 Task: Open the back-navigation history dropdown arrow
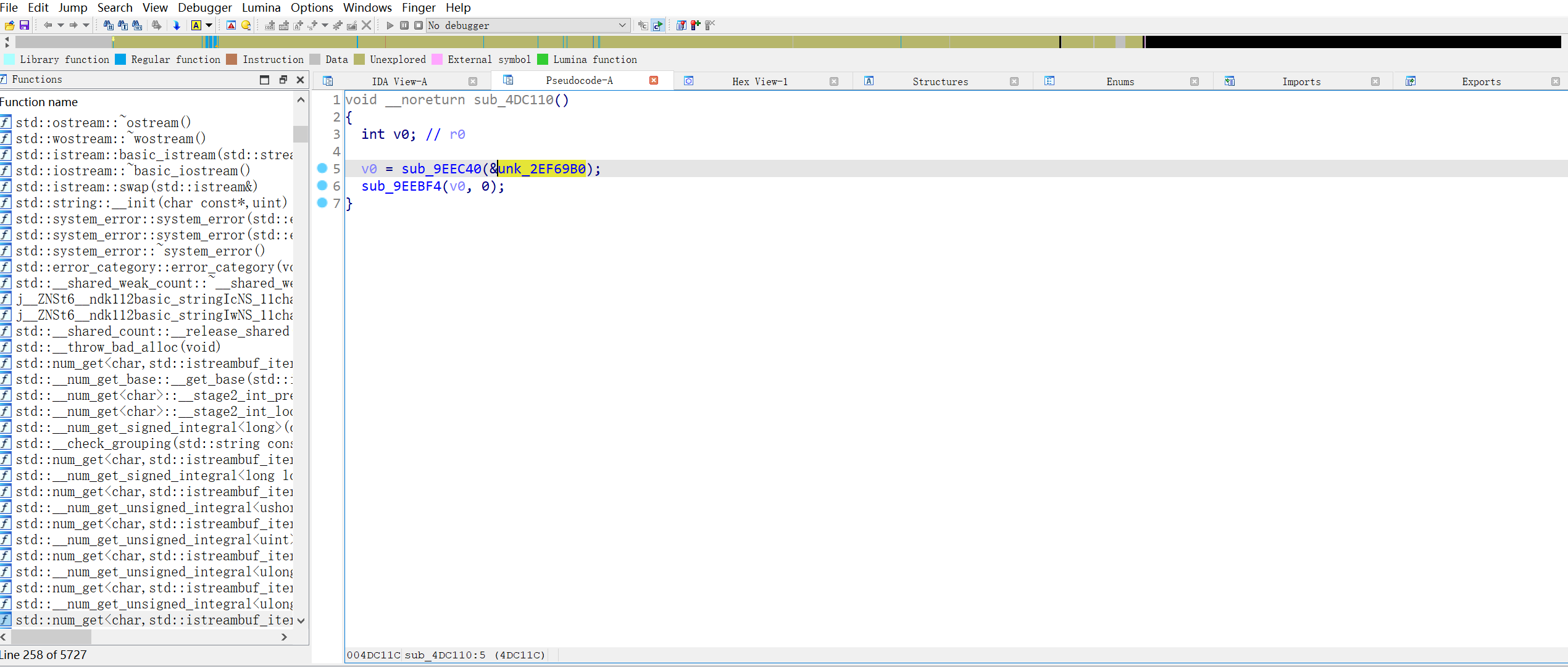(60, 25)
